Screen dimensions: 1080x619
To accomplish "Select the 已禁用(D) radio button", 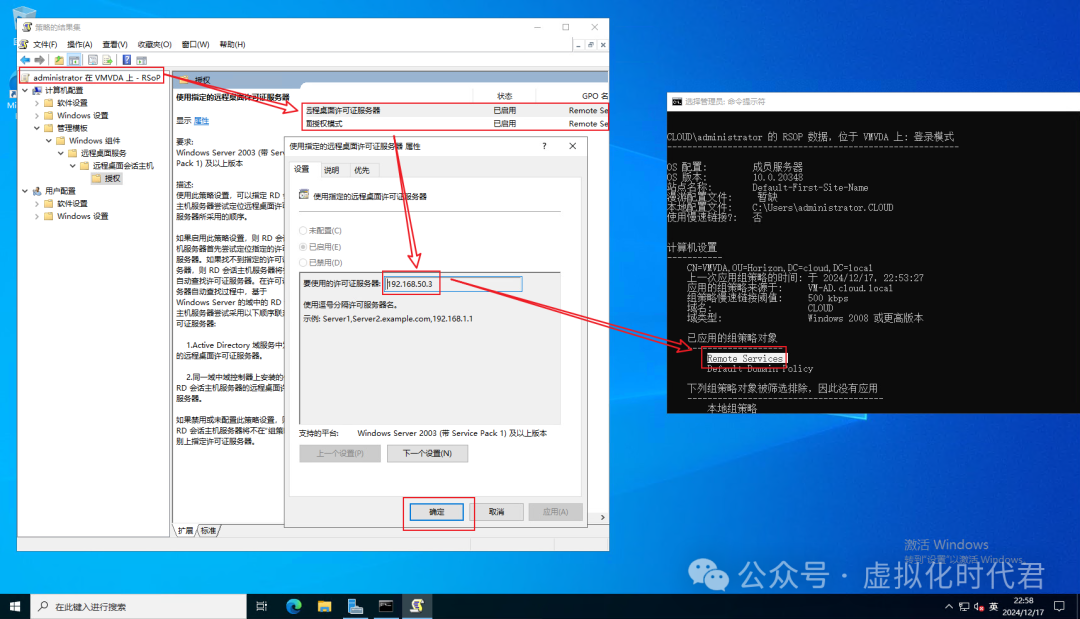I will click(x=304, y=262).
